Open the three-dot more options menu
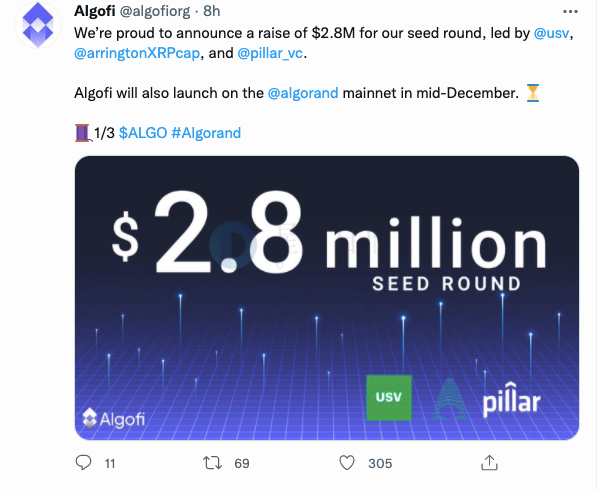 click(x=570, y=12)
